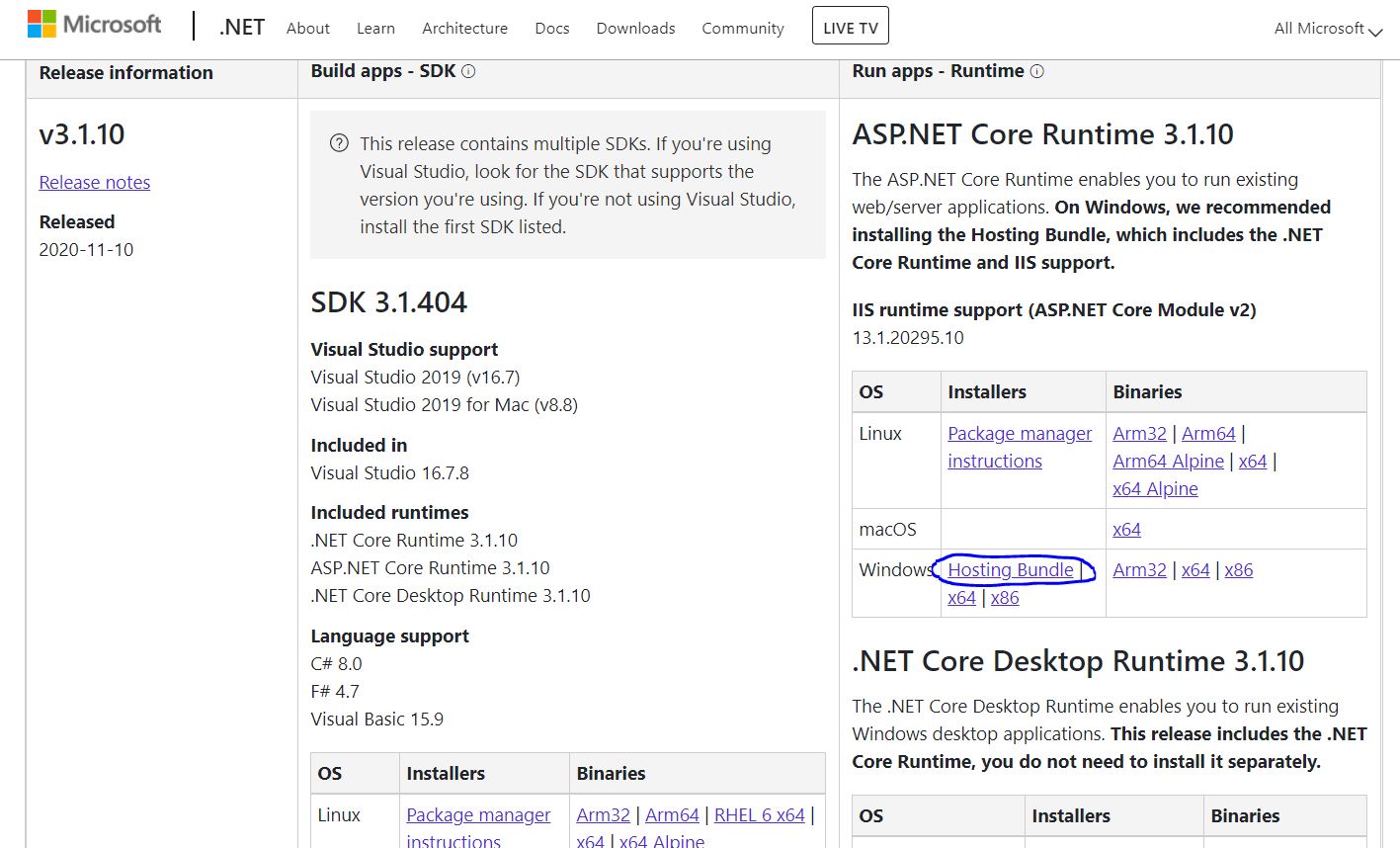Image resolution: width=1400 pixels, height=848 pixels.
Task: Open the Learn menu item
Action: tap(375, 29)
